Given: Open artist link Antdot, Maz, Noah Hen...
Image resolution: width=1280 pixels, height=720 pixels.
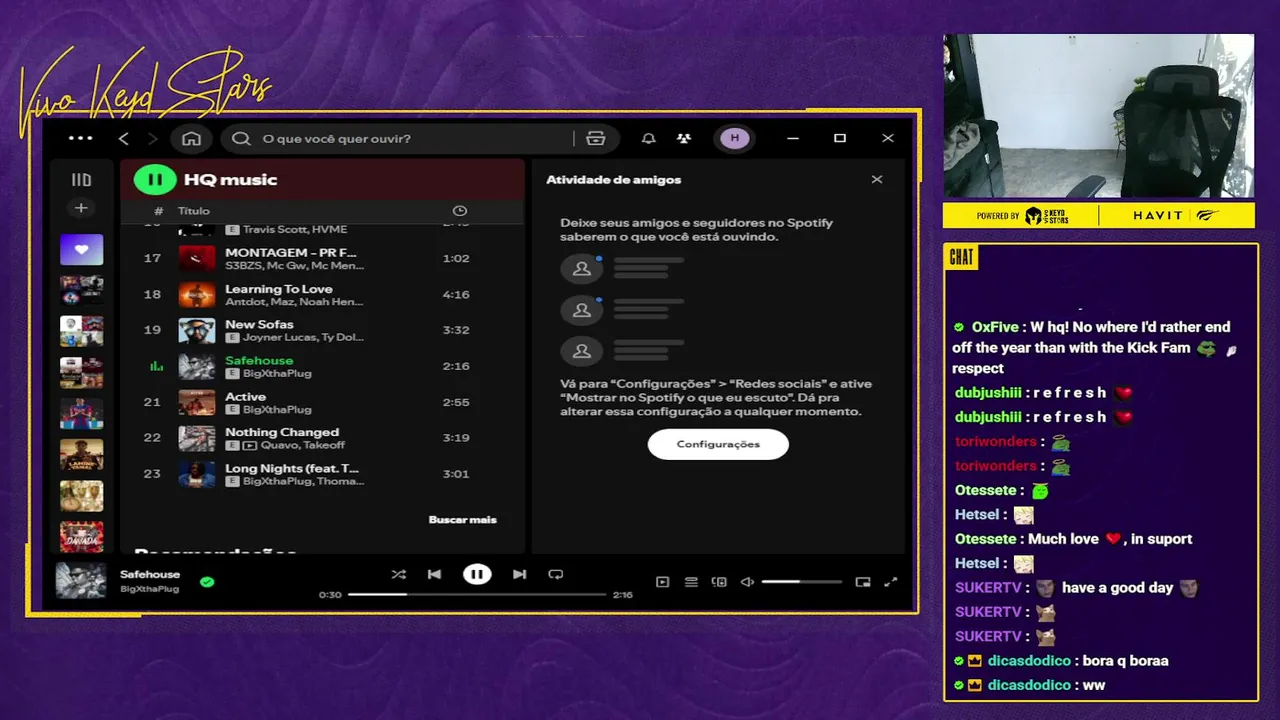Looking at the screenshot, I should click(x=294, y=301).
